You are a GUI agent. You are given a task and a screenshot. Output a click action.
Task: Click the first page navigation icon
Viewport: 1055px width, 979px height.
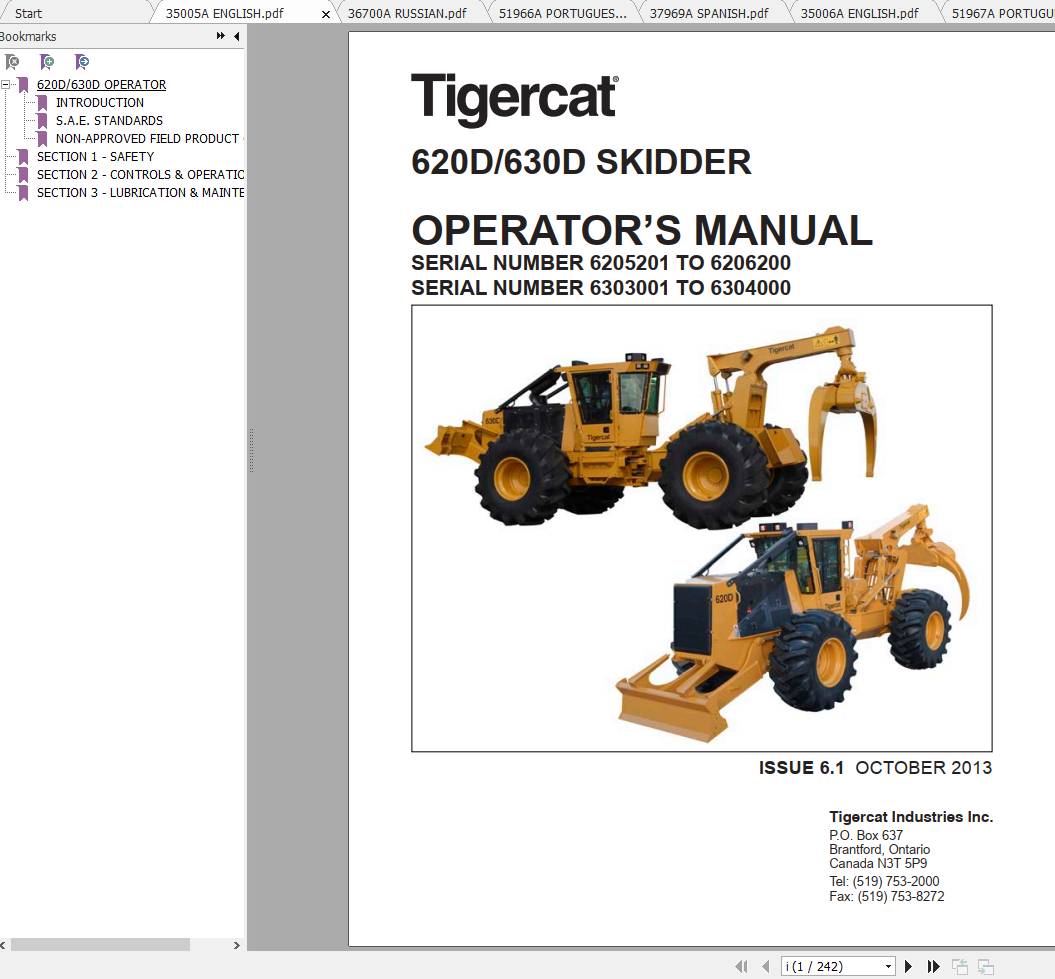tap(742, 966)
